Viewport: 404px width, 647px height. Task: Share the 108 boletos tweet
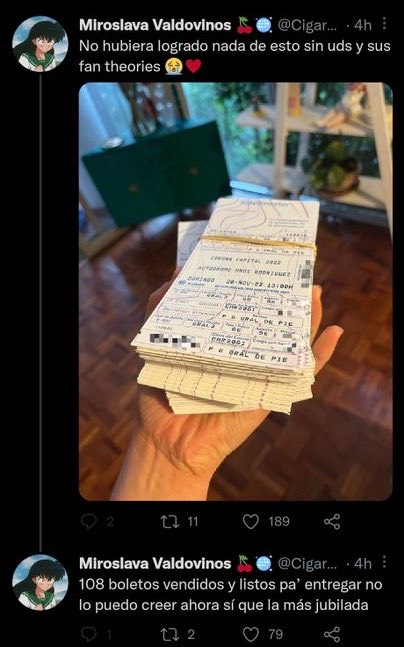point(332,634)
